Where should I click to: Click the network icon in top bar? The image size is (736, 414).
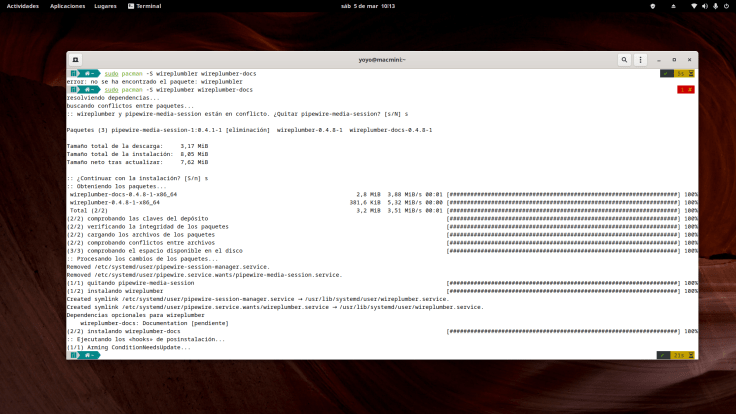(x=692, y=5)
